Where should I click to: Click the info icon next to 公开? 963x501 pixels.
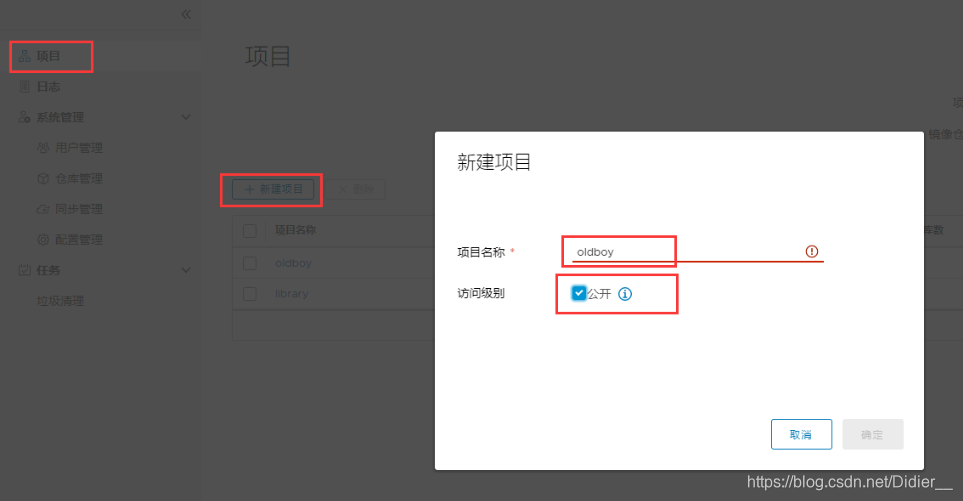click(625, 294)
